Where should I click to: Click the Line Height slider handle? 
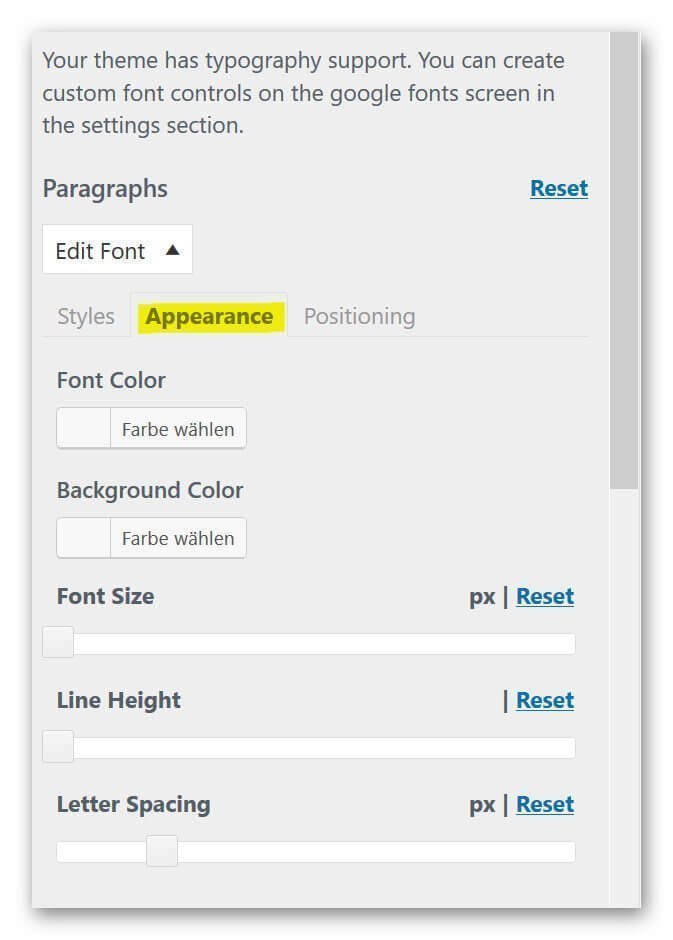point(58,746)
